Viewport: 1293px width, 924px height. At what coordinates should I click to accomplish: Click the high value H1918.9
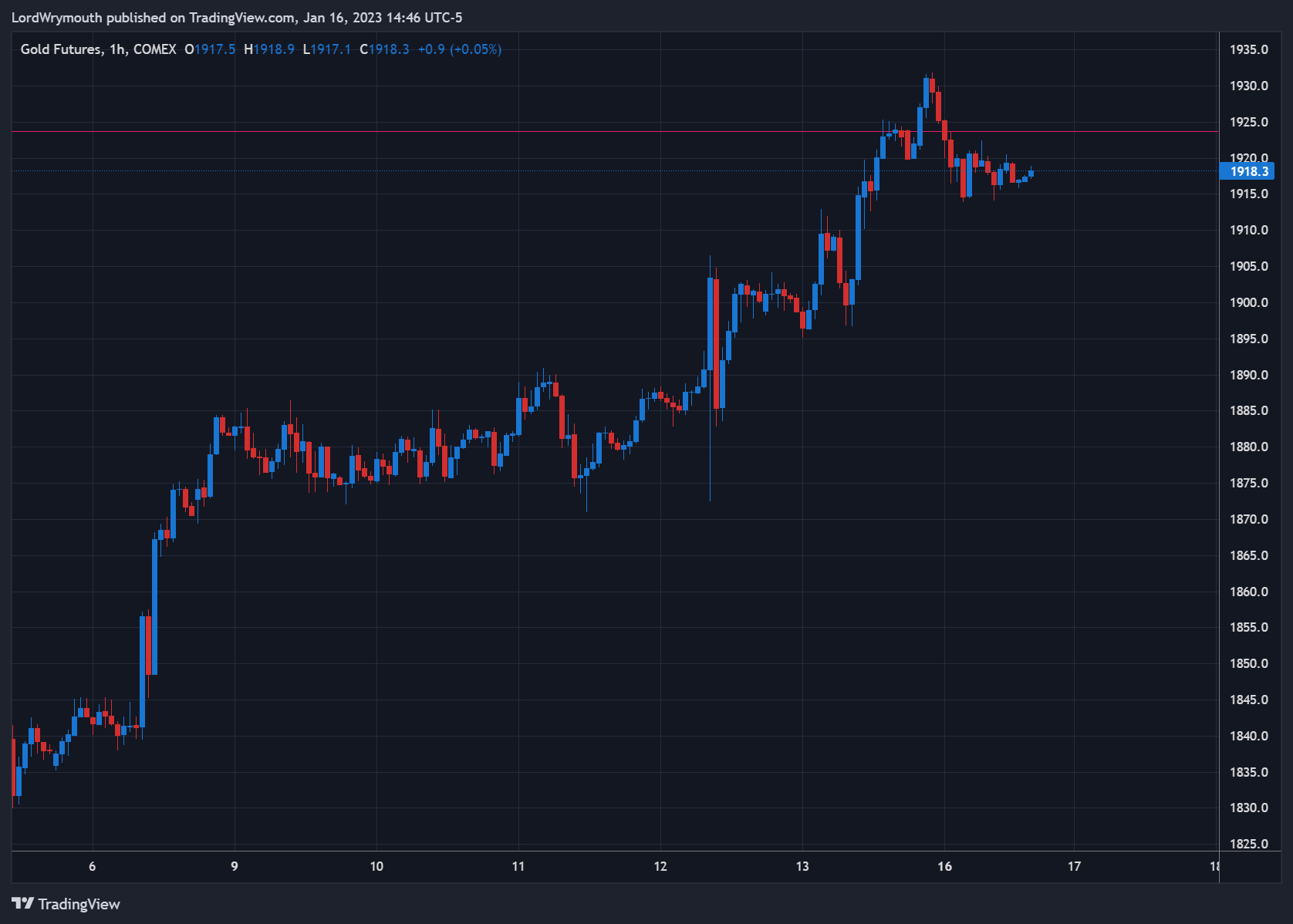point(269,49)
